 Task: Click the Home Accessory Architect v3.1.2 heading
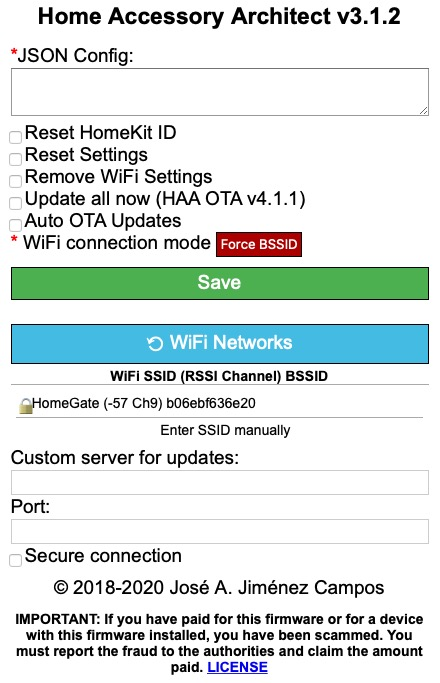pyautogui.click(x=219, y=17)
